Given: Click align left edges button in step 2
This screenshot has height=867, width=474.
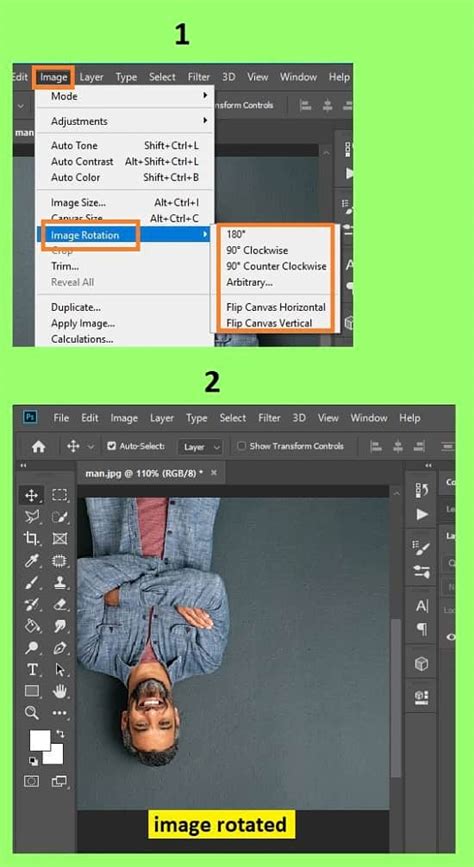Looking at the screenshot, I should pyautogui.click(x=376, y=446).
